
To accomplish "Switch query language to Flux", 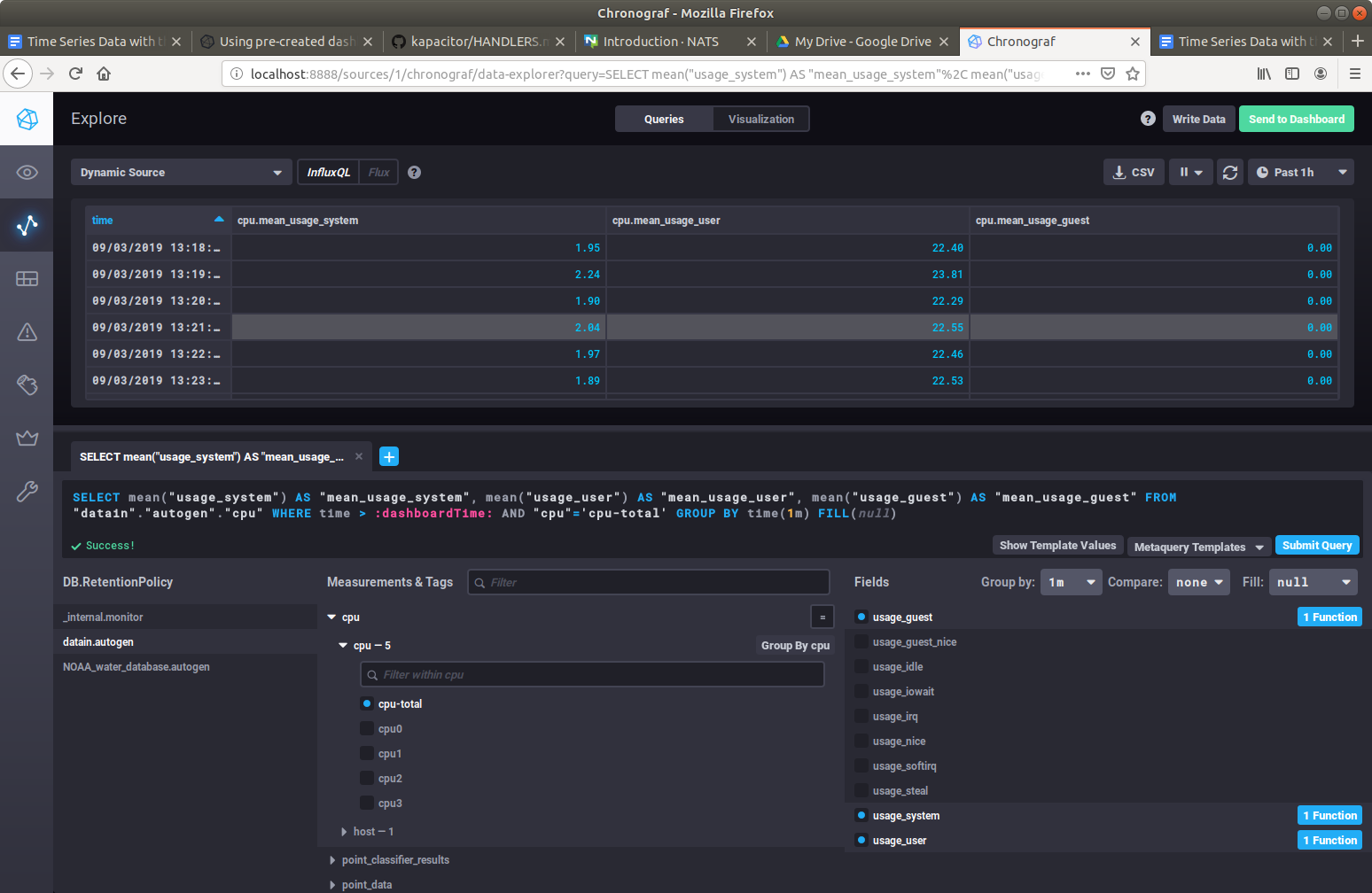I will [378, 173].
